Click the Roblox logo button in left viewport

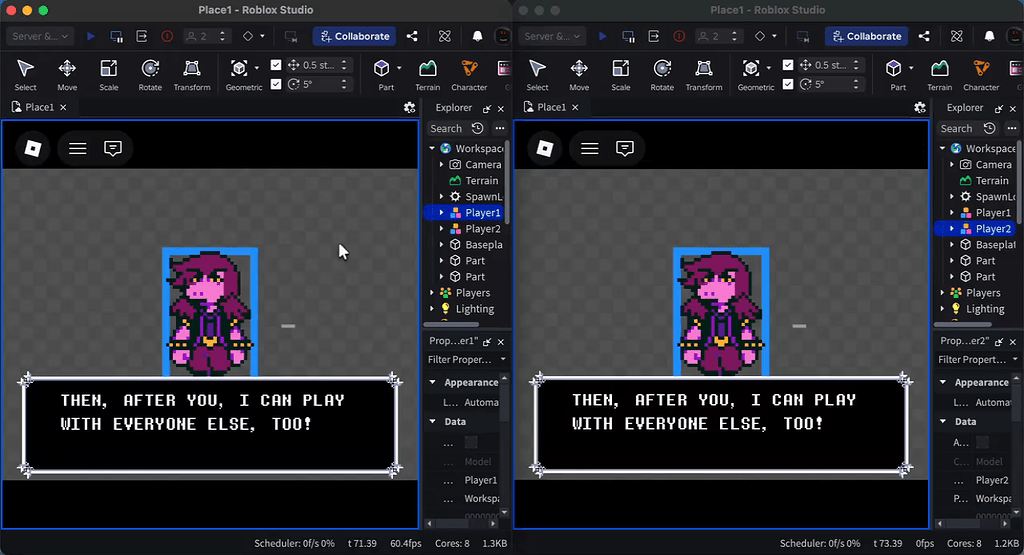pyautogui.click(x=33, y=149)
